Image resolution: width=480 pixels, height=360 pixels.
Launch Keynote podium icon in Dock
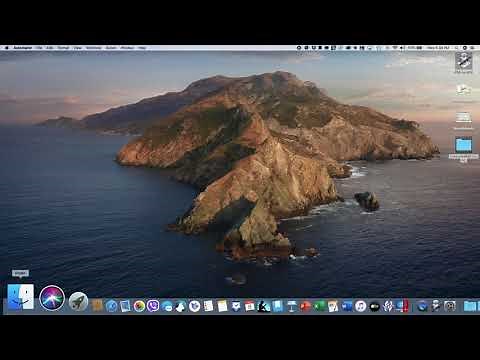click(291, 306)
